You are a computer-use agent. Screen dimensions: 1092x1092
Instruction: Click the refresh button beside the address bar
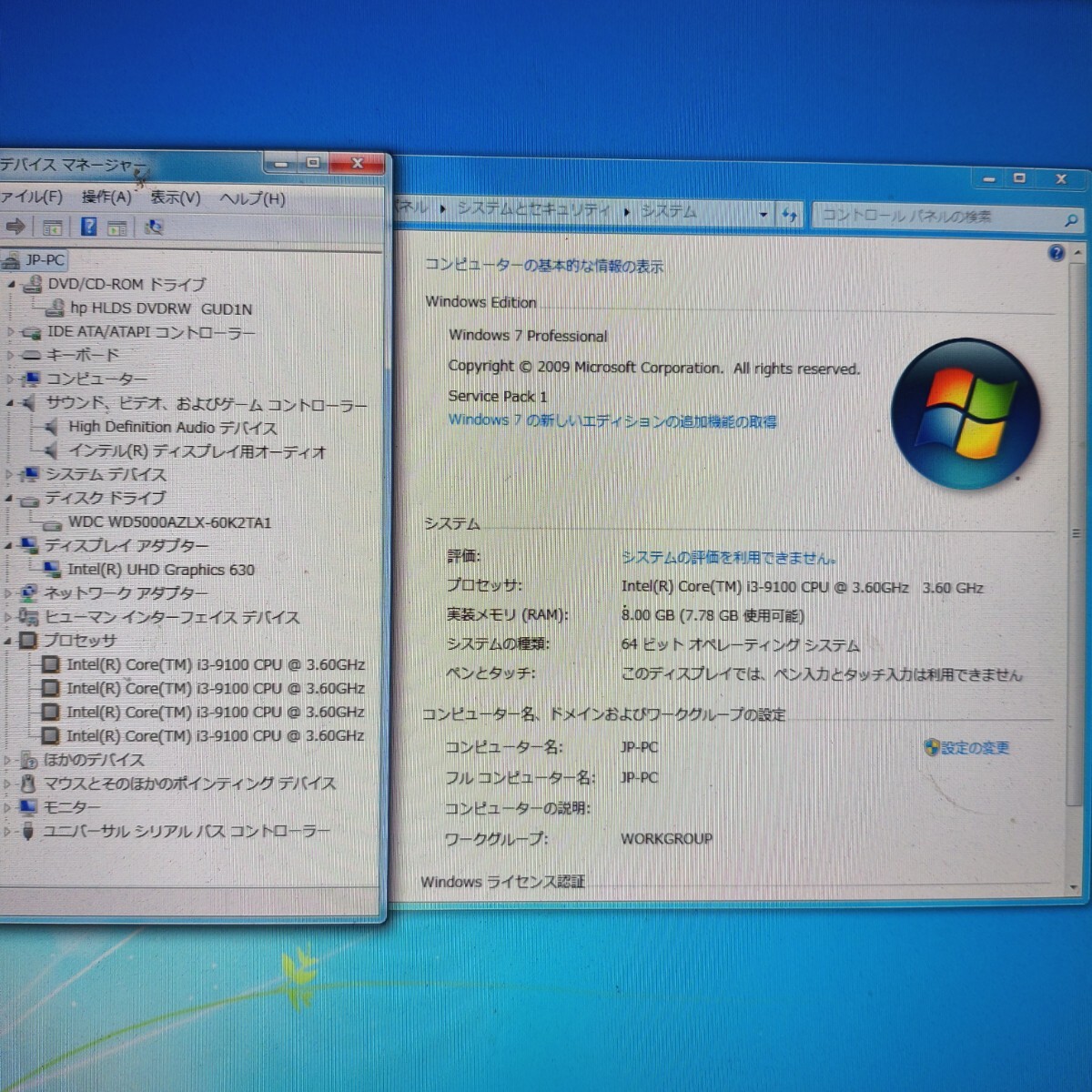click(789, 215)
